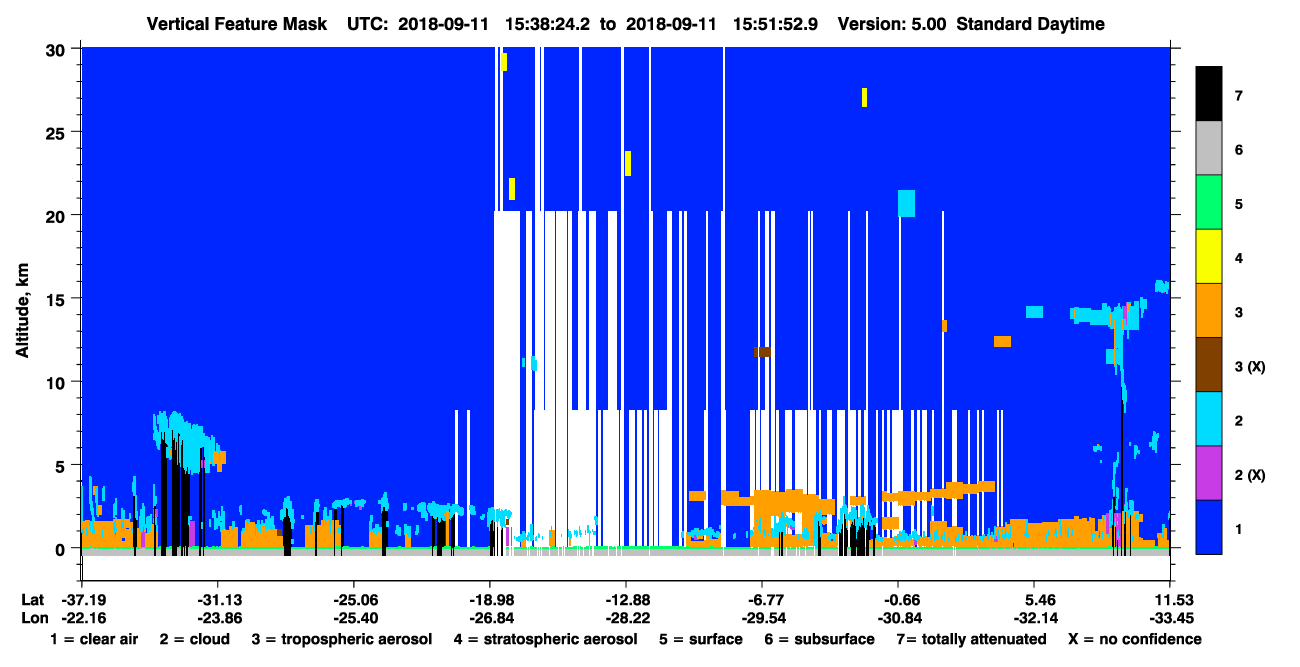Click the colorbar label '3 (X)'
1300x667 pixels.
click(x=1250, y=366)
